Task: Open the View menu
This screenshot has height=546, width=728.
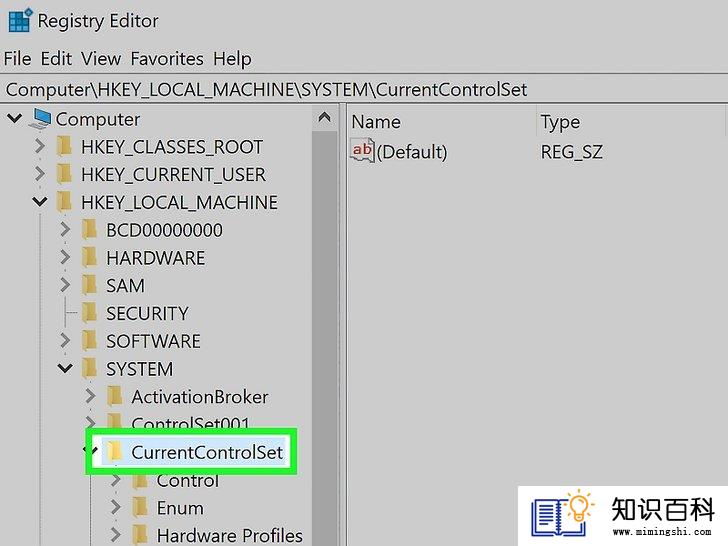Action: click(x=101, y=59)
